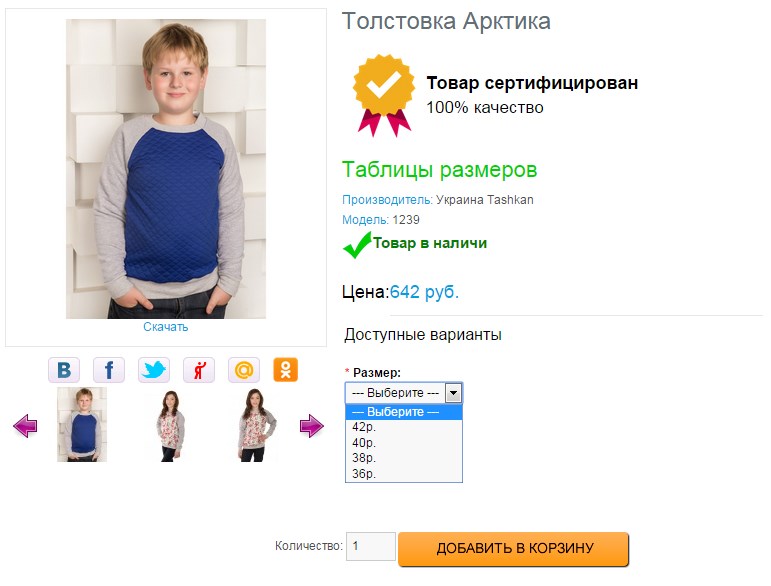Open thumbnail of boy in blue sweatshirt

click(x=82, y=425)
